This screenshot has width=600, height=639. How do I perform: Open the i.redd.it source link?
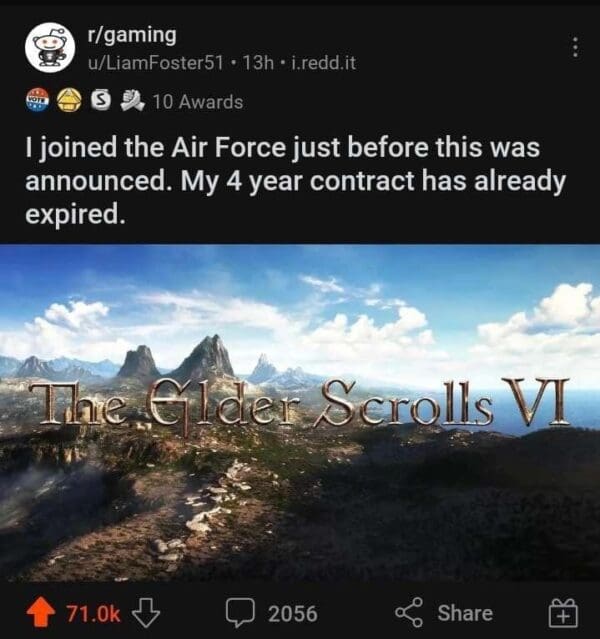322,63
